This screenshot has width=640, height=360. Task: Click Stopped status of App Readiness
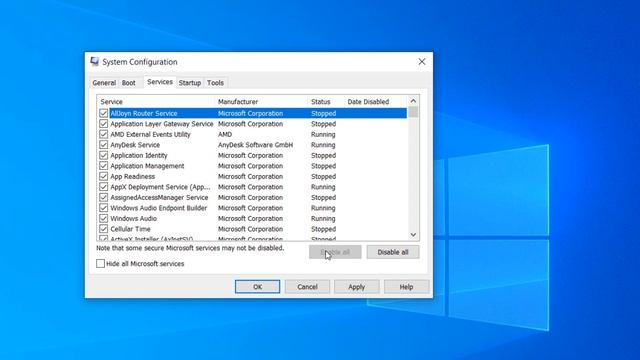324,176
